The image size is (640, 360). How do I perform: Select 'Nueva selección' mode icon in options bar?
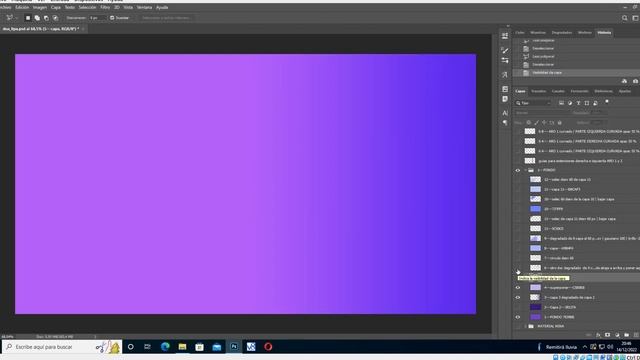click(28, 18)
